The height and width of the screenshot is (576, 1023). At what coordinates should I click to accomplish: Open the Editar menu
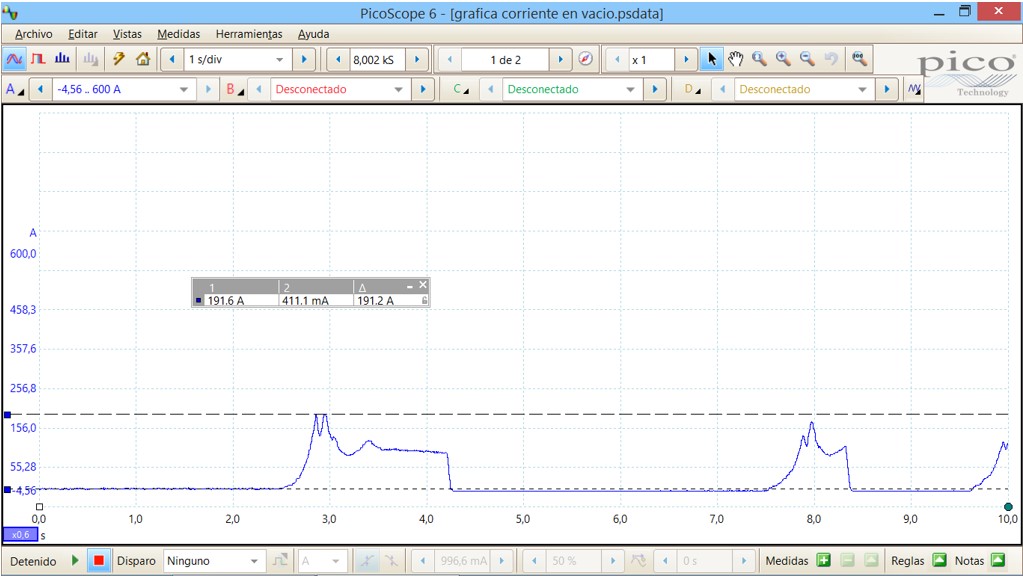82,34
